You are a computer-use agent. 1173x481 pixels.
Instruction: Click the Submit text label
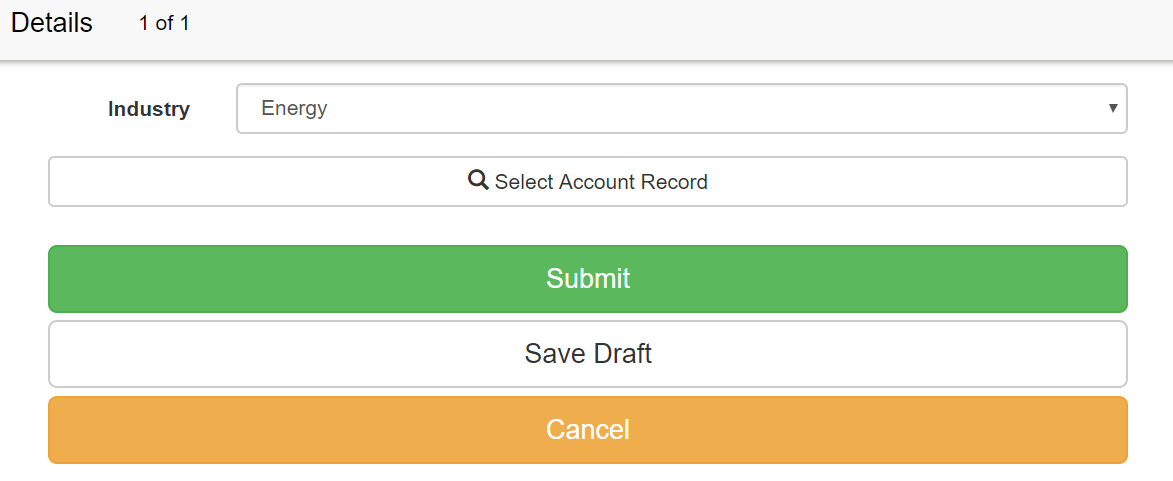tap(588, 278)
